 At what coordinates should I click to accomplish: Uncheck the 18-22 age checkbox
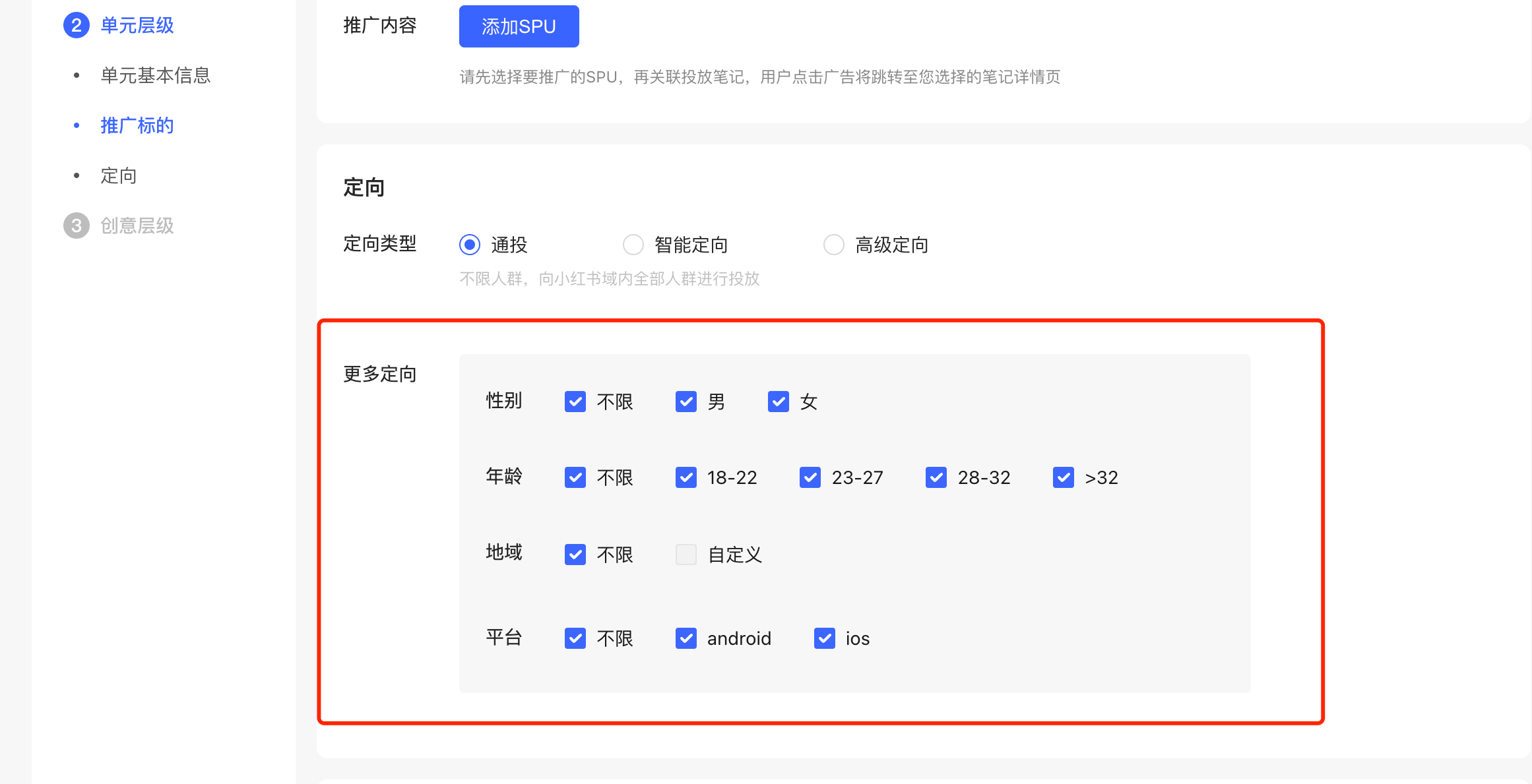(686, 477)
